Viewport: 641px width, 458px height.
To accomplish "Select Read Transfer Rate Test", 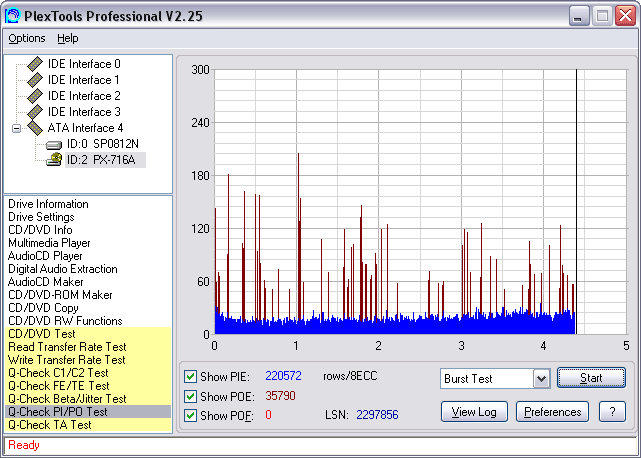I will (88, 347).
